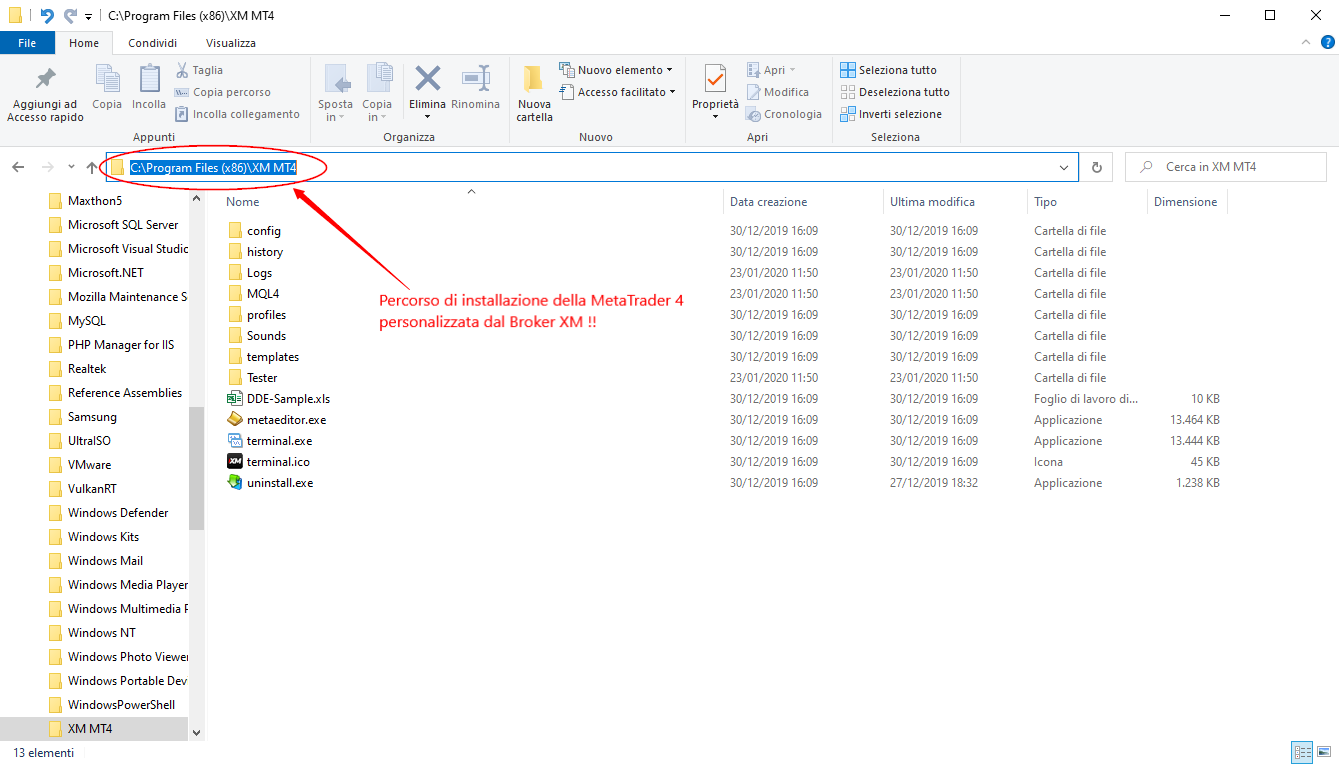Click the Elimina red X icon
The image size is (1339, 765).
pos(428,79)
